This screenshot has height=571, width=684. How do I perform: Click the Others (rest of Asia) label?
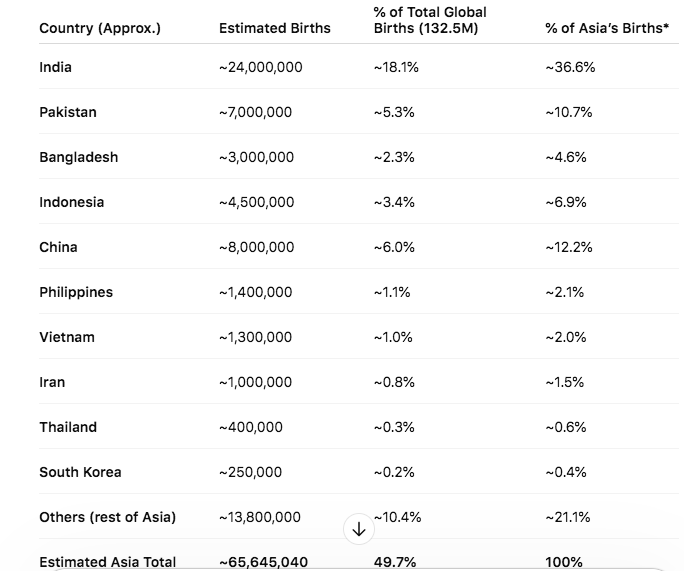click(107, 517)
